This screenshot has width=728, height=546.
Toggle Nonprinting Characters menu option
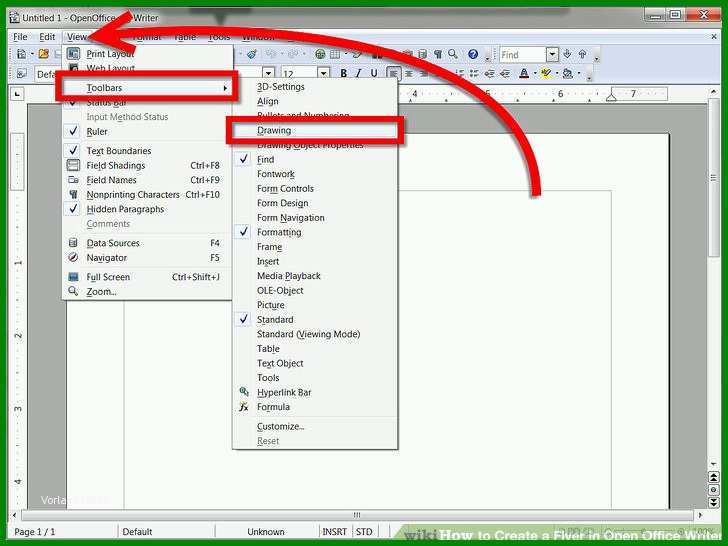[x=146, y=195]
